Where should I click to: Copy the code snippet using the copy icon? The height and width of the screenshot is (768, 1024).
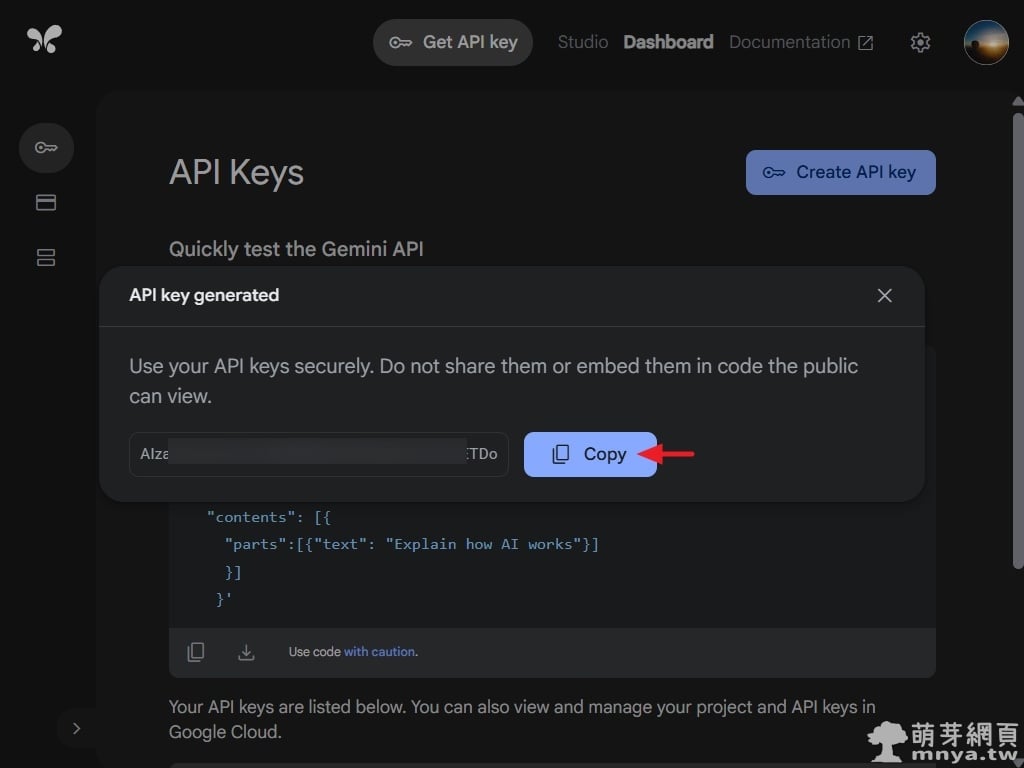(x=196, y=652)
